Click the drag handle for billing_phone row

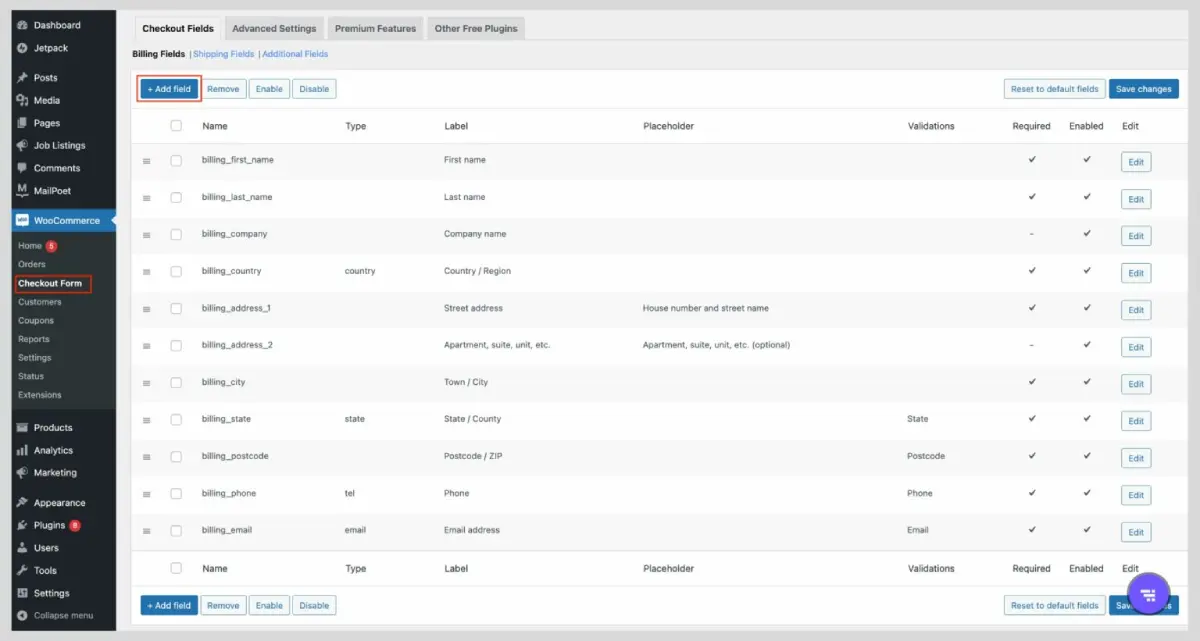[146, 494]
